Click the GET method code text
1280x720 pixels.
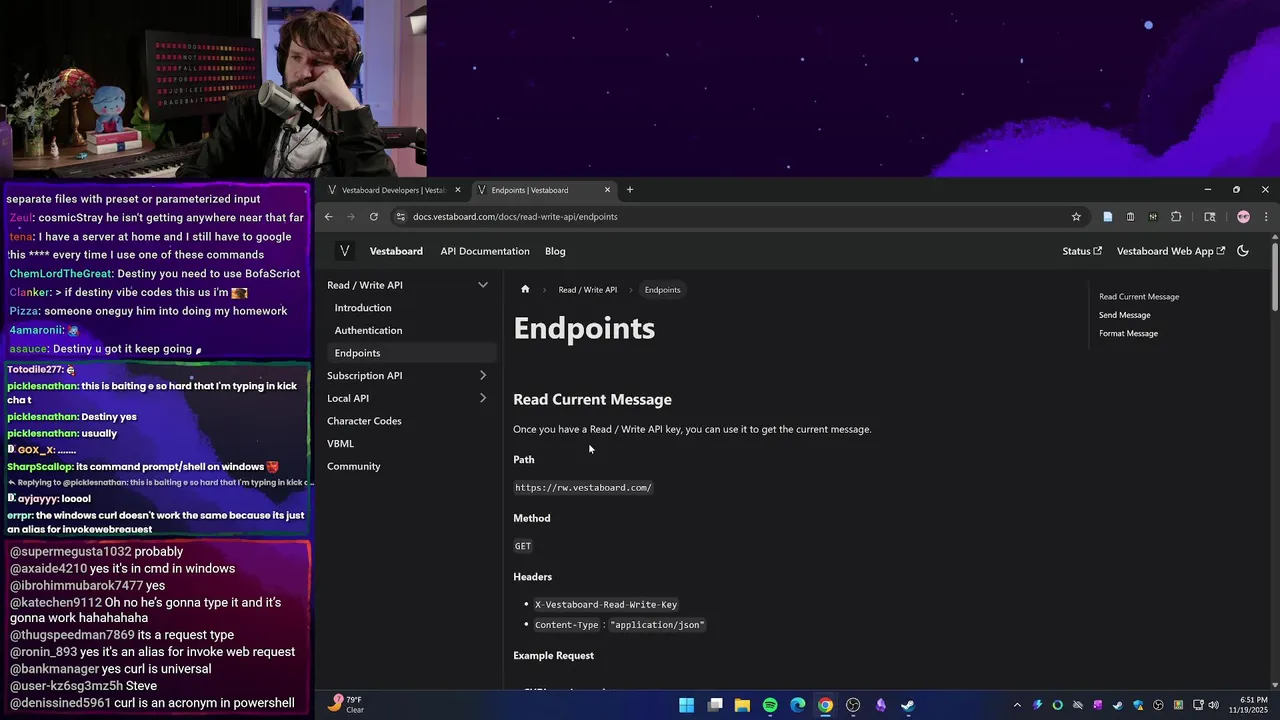tap(523, 546)
